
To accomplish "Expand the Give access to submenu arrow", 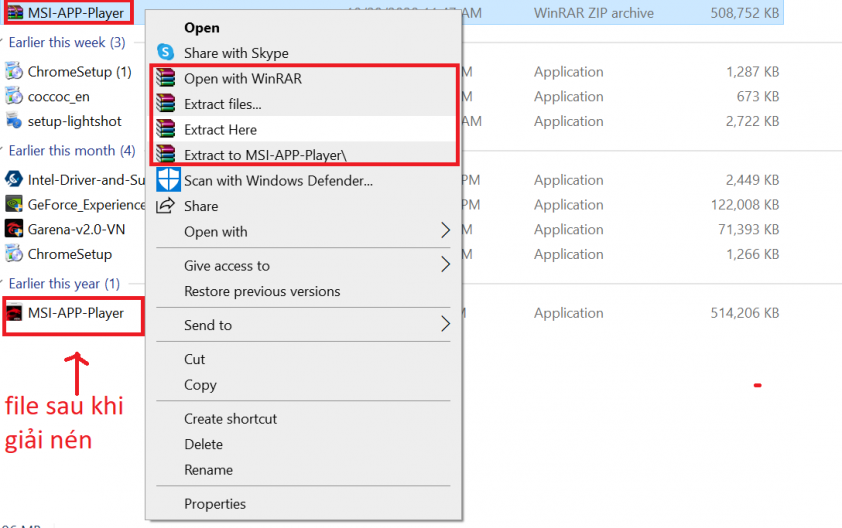I will point(445,264).
